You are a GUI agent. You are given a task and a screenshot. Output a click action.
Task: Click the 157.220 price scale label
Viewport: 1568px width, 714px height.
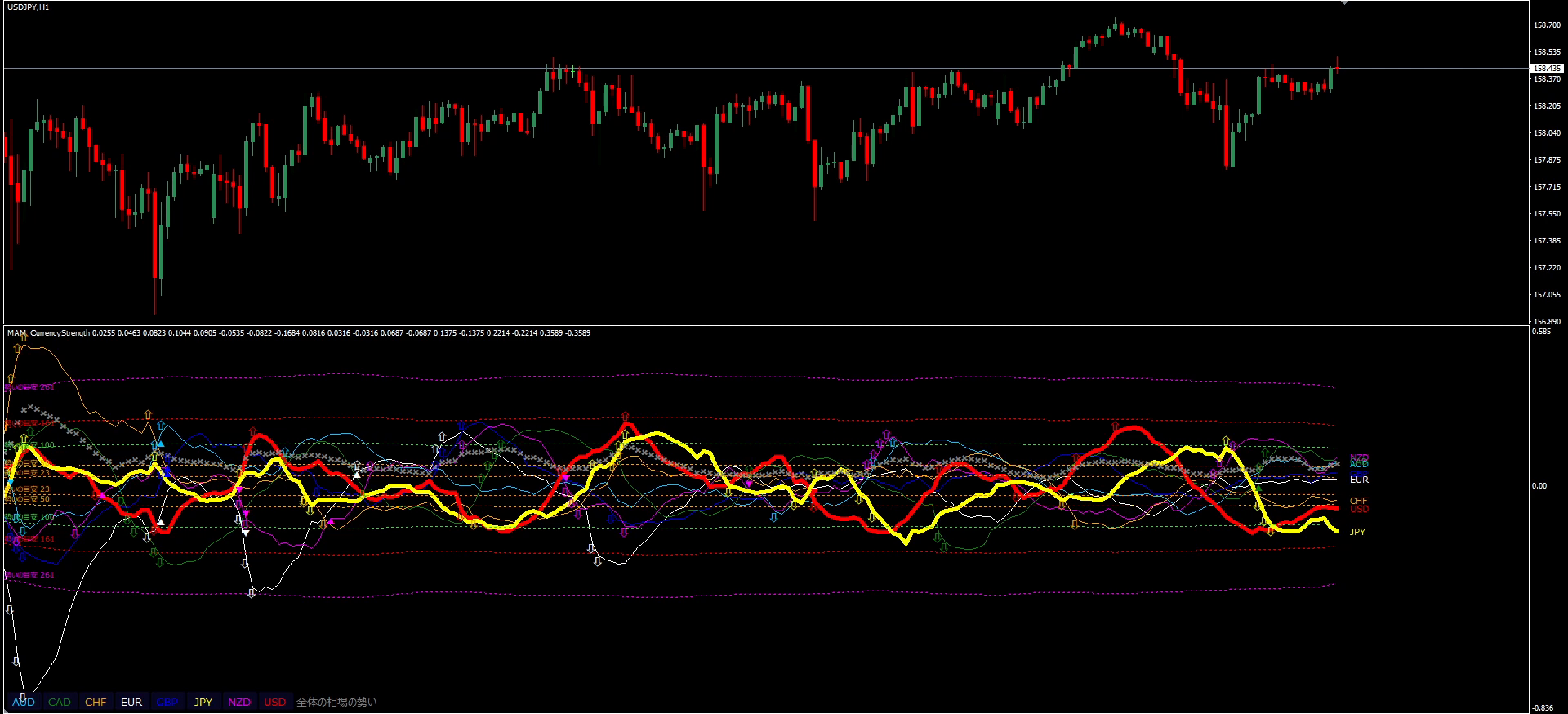[1547, 268]
